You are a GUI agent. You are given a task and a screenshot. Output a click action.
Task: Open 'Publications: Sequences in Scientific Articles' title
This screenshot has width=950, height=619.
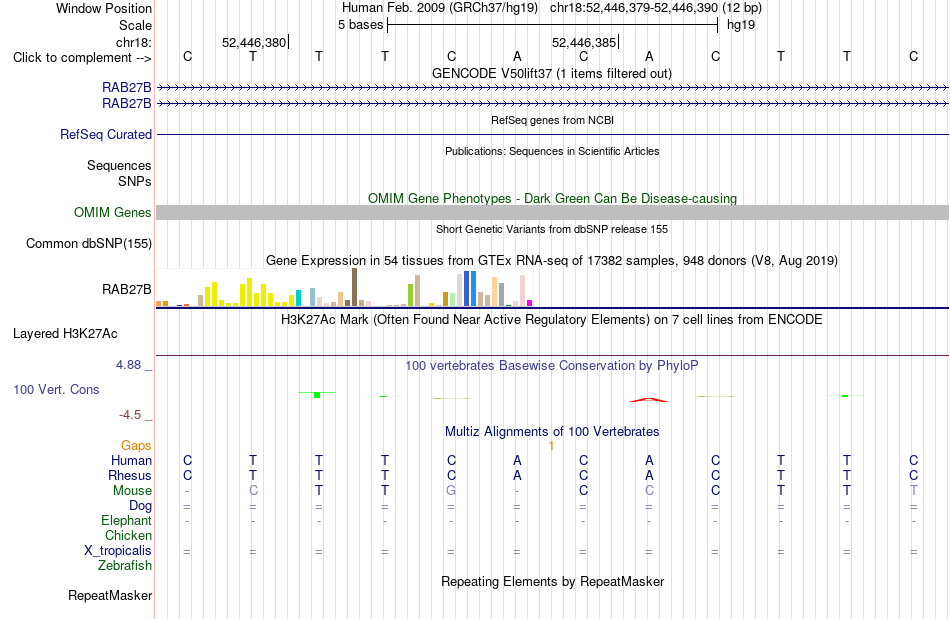tap(552, 151)
